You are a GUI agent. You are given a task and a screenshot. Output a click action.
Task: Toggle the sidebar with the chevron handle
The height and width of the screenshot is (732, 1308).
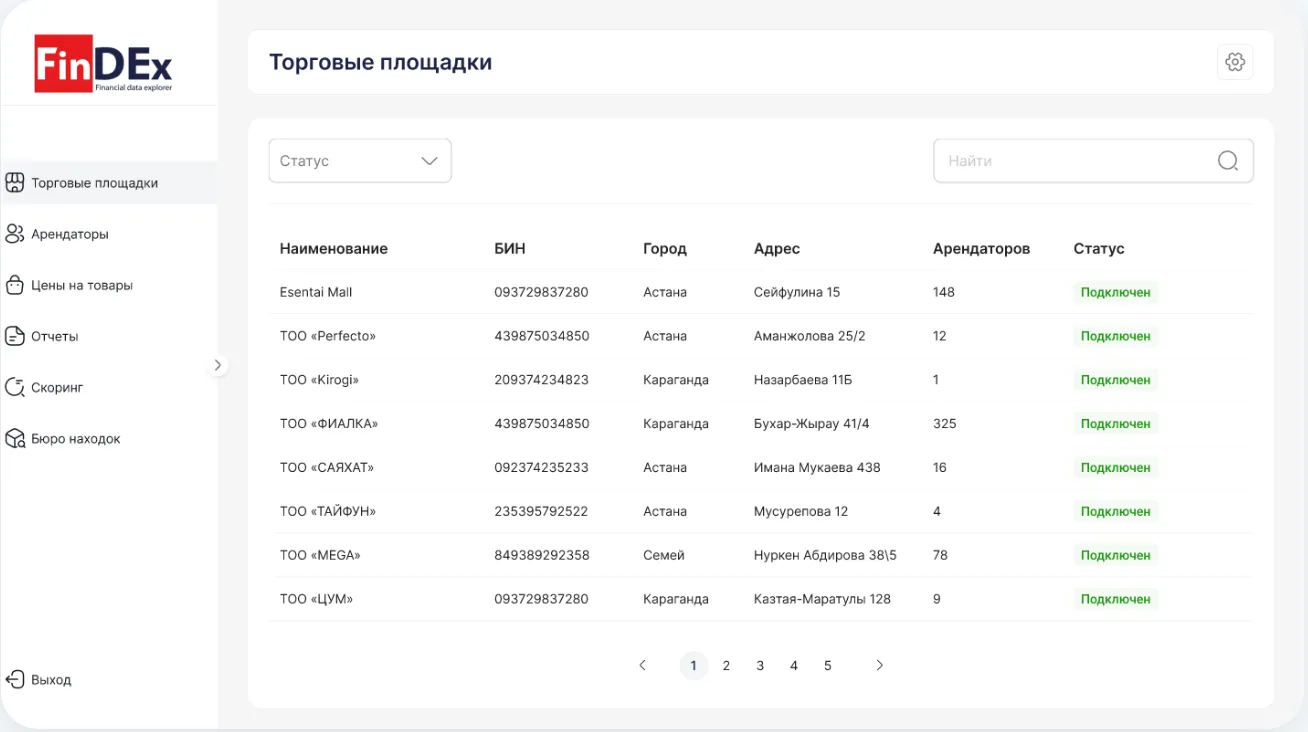218,365
